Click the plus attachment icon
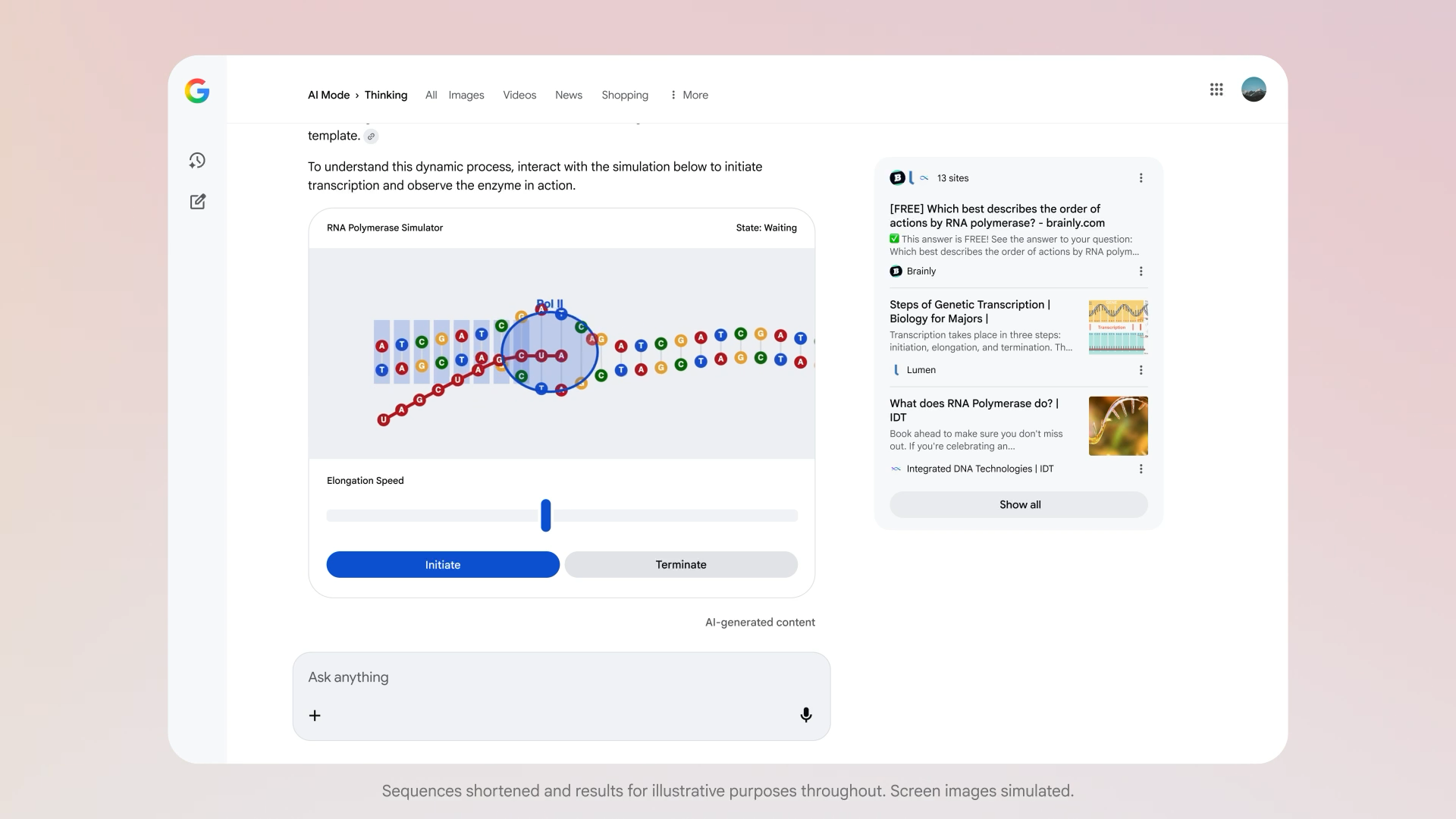The width and height of the screenshot is (1456, 819). pyautogui.click(x=315, y=715)
